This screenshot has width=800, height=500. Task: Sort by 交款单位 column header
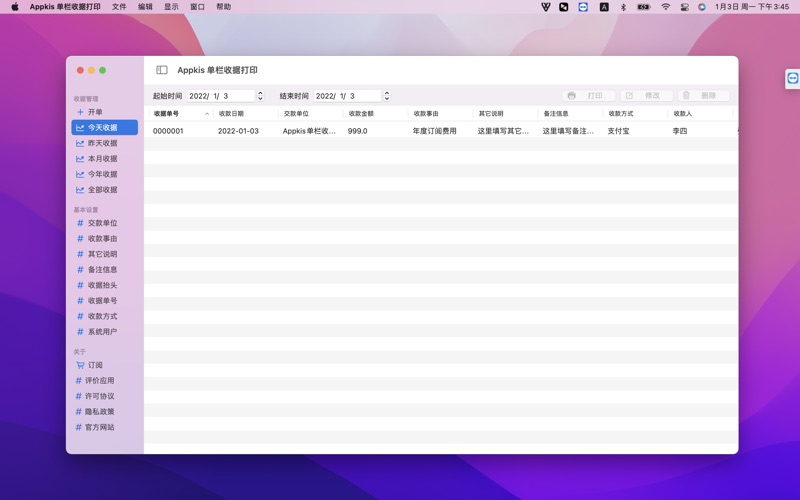point(311,114)
